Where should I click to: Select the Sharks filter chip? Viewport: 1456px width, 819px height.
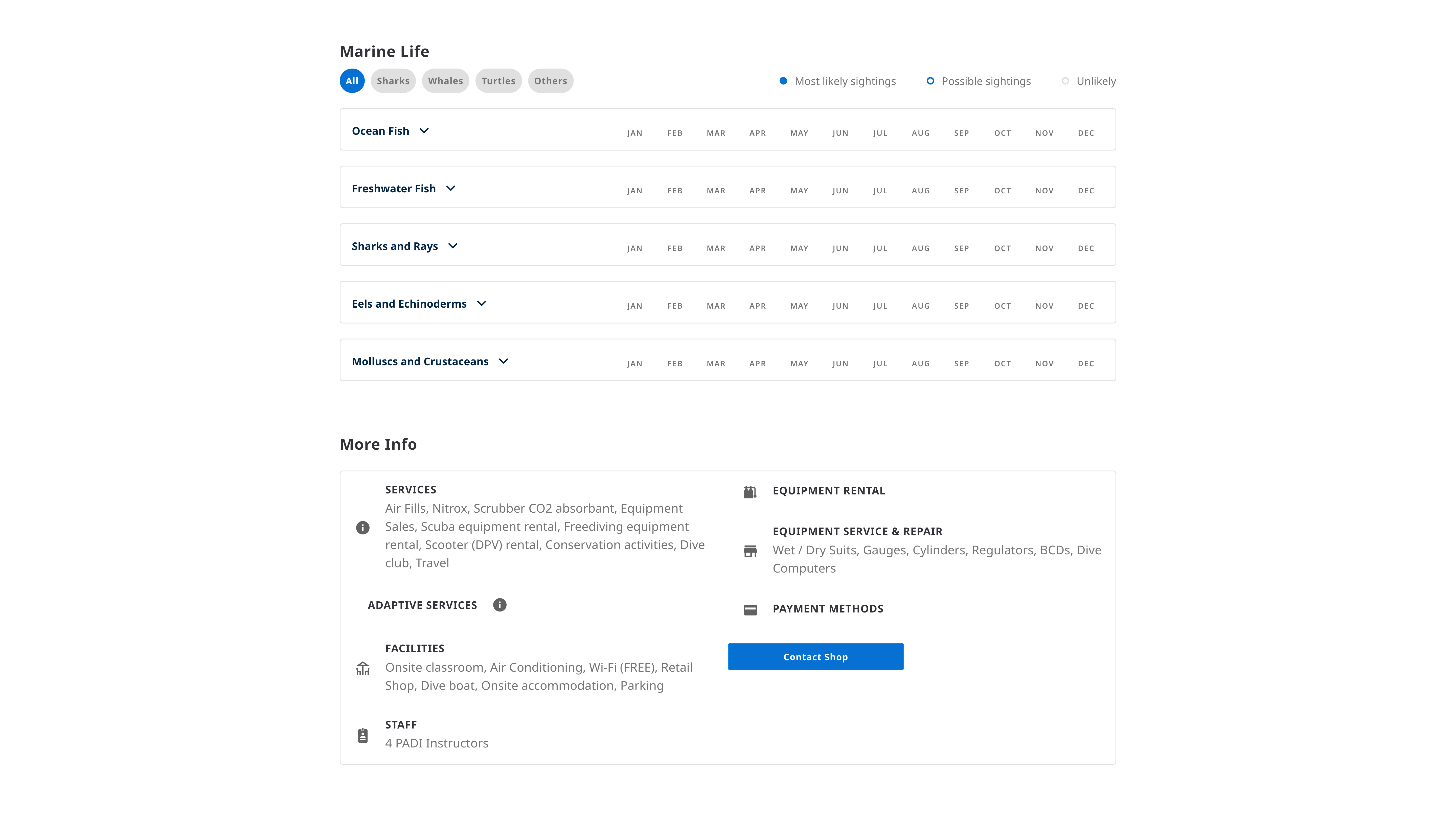point(393,81)
